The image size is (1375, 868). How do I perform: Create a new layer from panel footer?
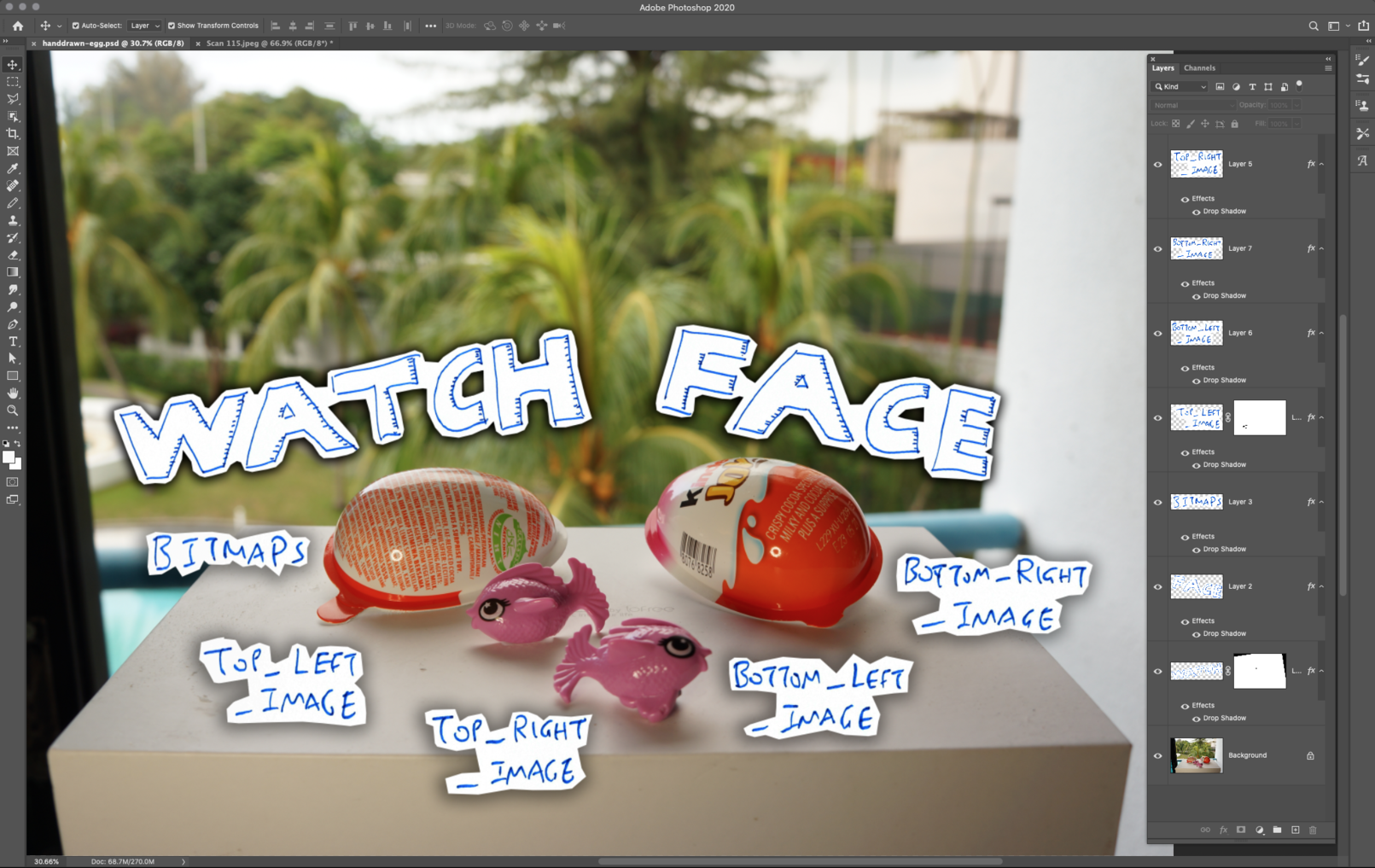(1295, 830)
